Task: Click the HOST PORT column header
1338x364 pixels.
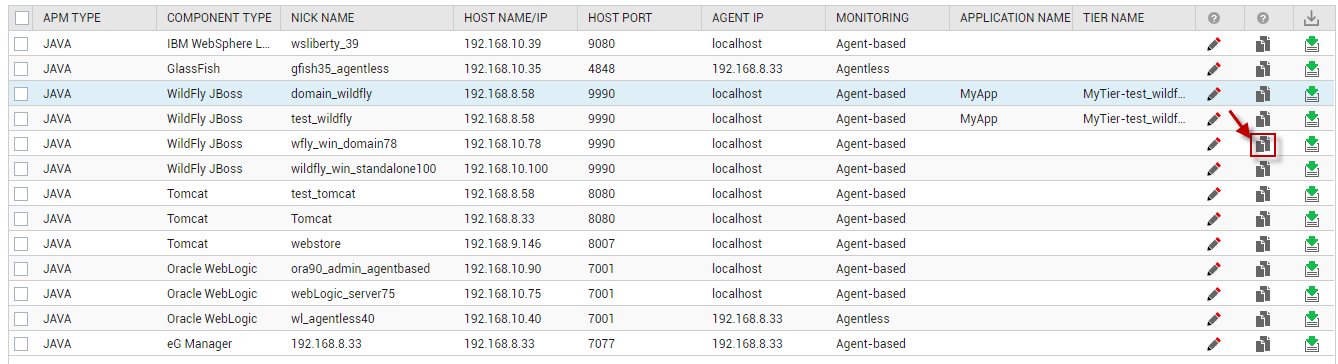Action: pos(620,18)
